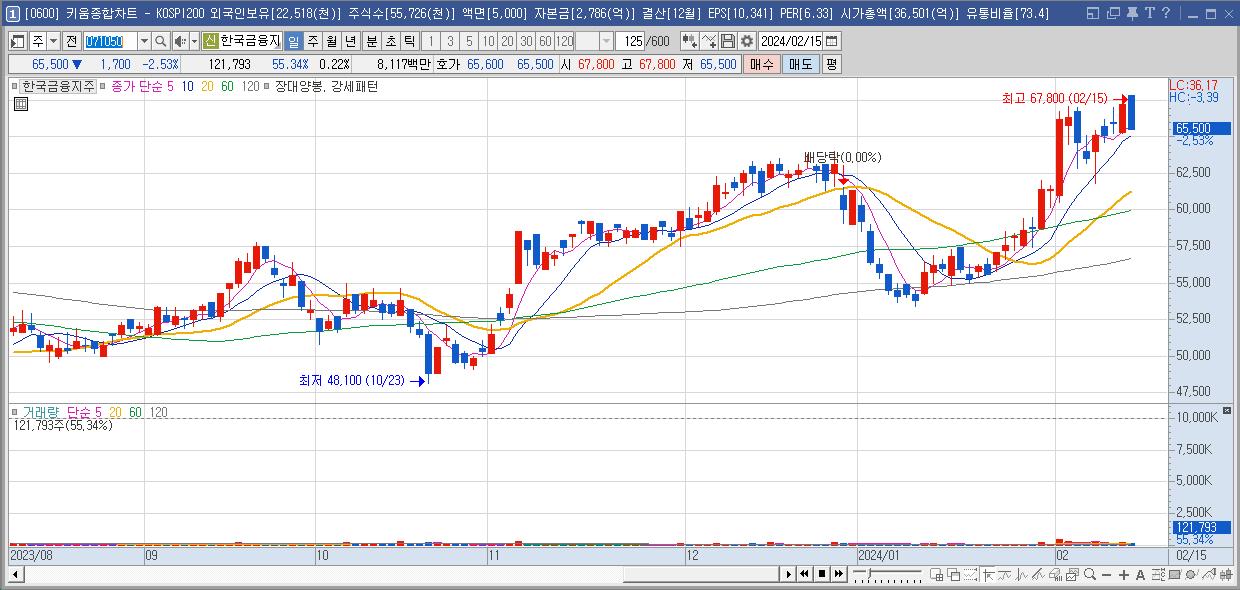Viewport: 1240px width, 590px height.
Task: Click the A text tool icon at bottom
Action: [x=1140, y=574]
